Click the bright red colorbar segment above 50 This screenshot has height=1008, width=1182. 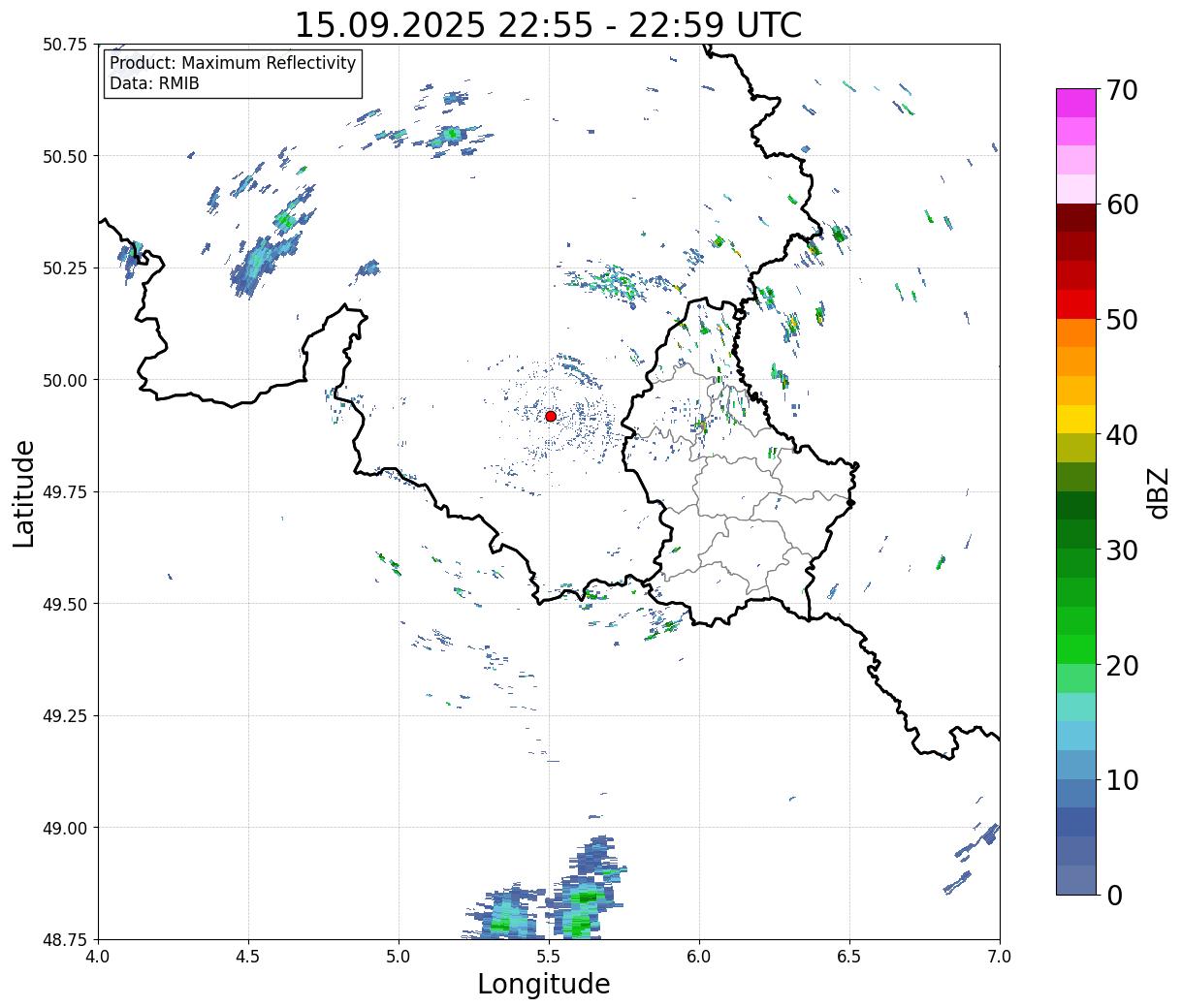[x=1076, y=303]
